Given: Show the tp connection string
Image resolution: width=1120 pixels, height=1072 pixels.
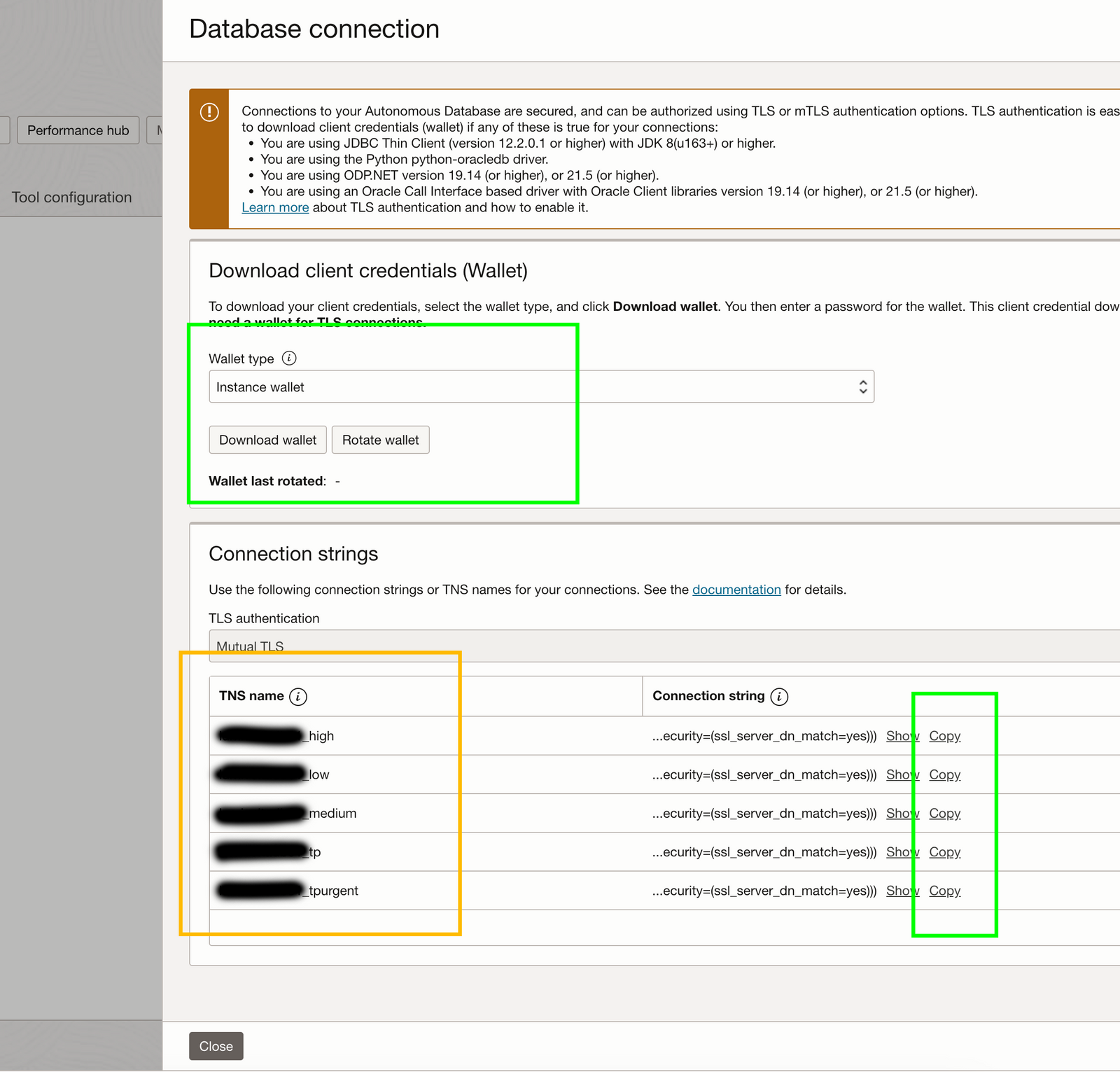Looking at the screenshot, I should 902,852.
